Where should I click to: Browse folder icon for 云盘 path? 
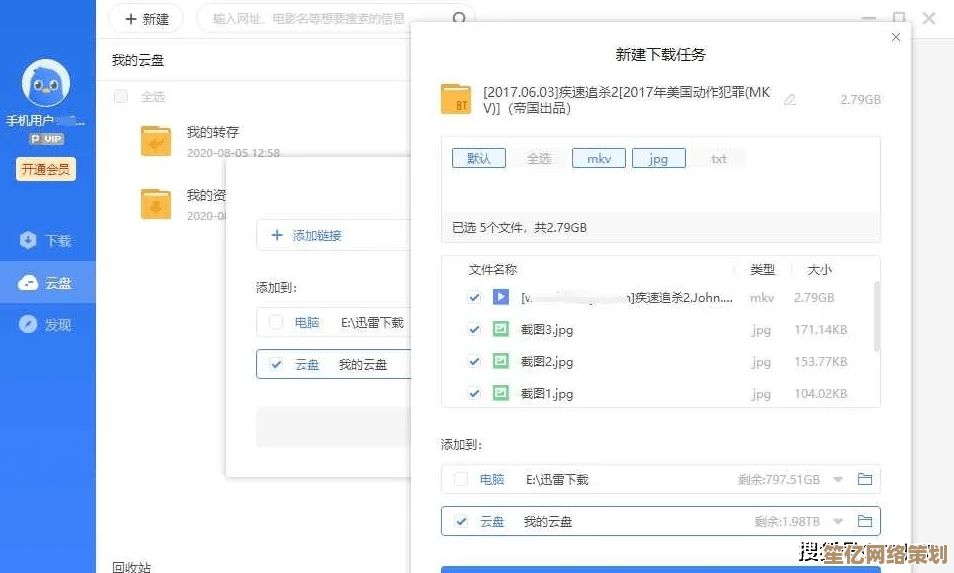pos(865,521)
